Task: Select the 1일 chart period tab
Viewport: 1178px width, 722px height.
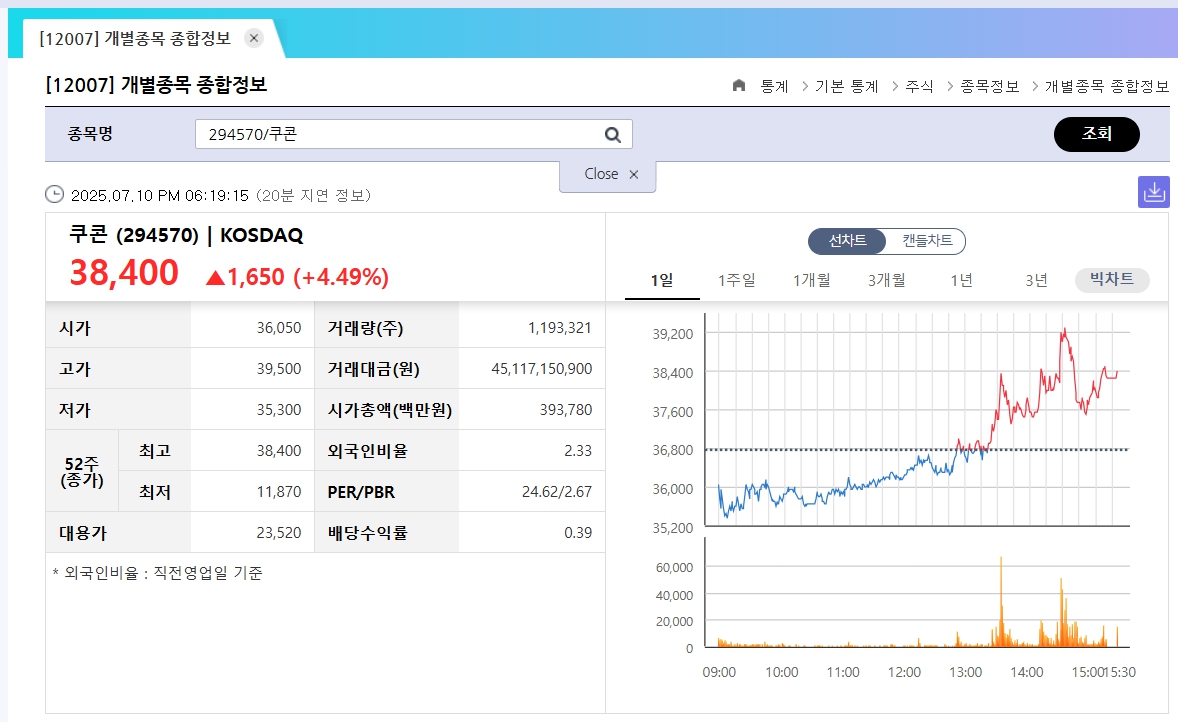Action: coord(662,280)
